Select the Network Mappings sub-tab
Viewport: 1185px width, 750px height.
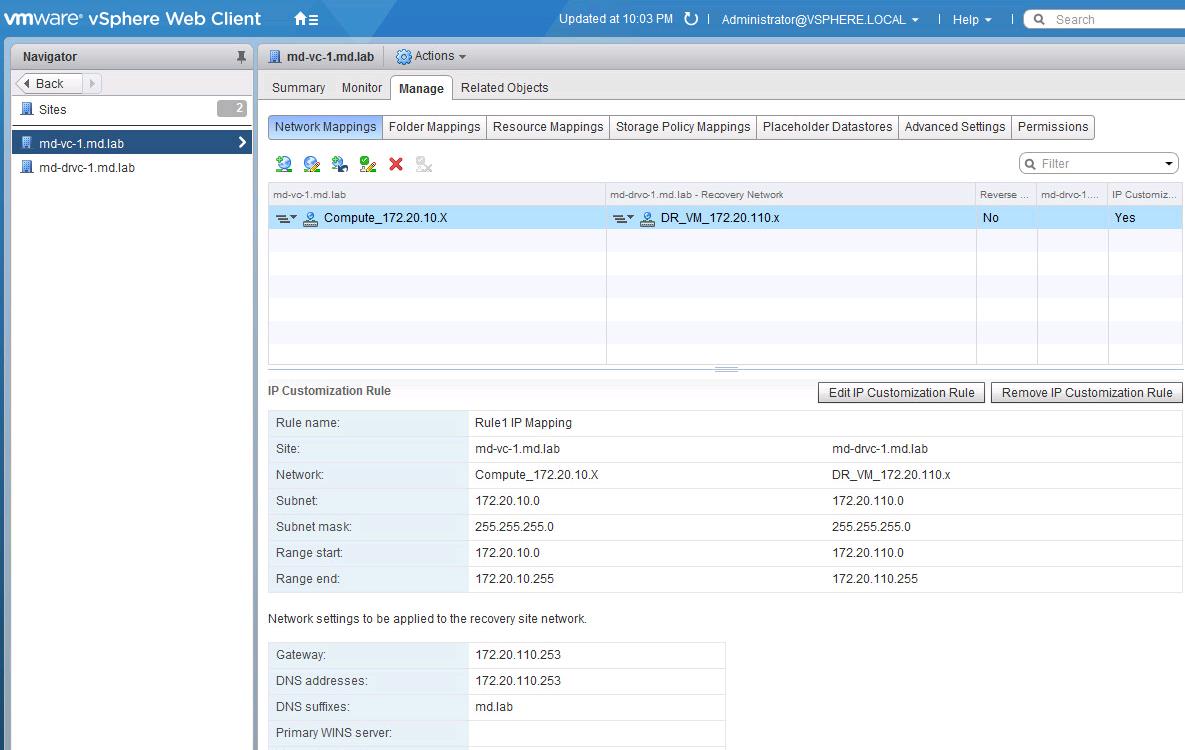326,127
